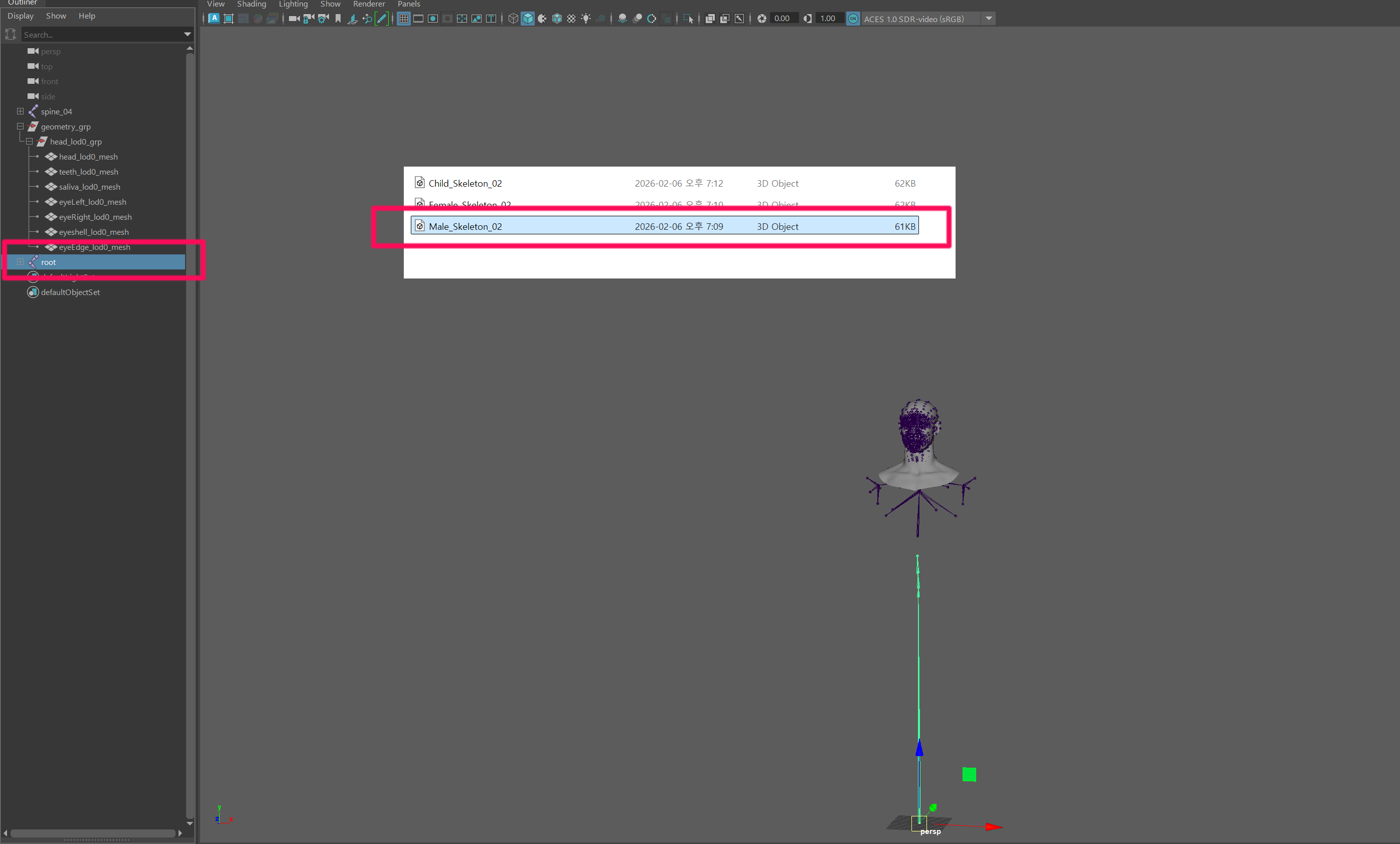Viewport: 1400px width, 844px height.
Task: Collapse the geometry_grp node
Action: click(21, 126)
